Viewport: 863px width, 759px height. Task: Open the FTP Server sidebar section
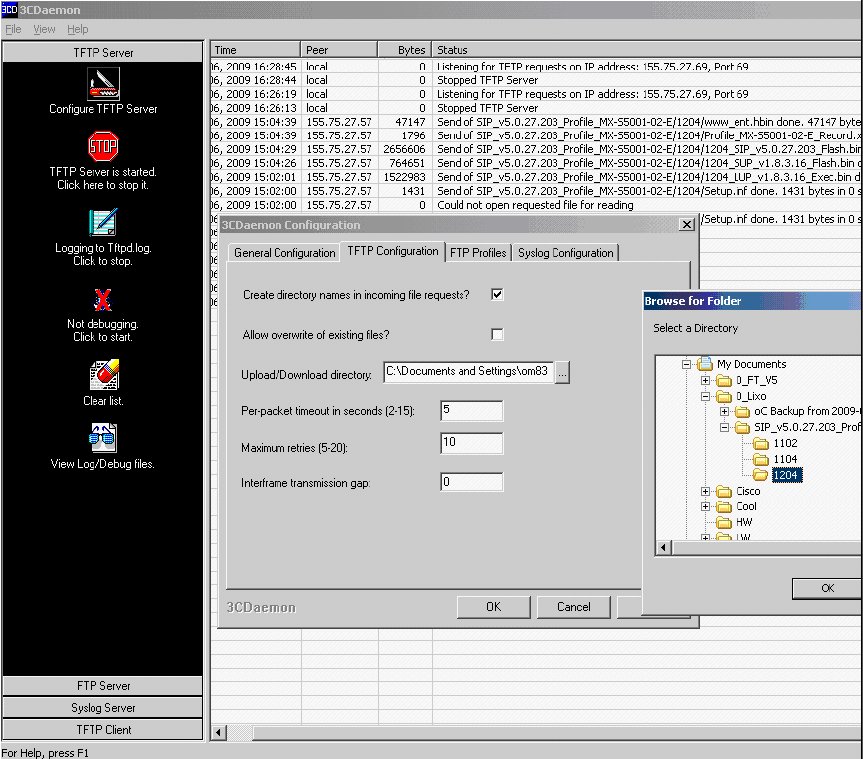point(103,686)
